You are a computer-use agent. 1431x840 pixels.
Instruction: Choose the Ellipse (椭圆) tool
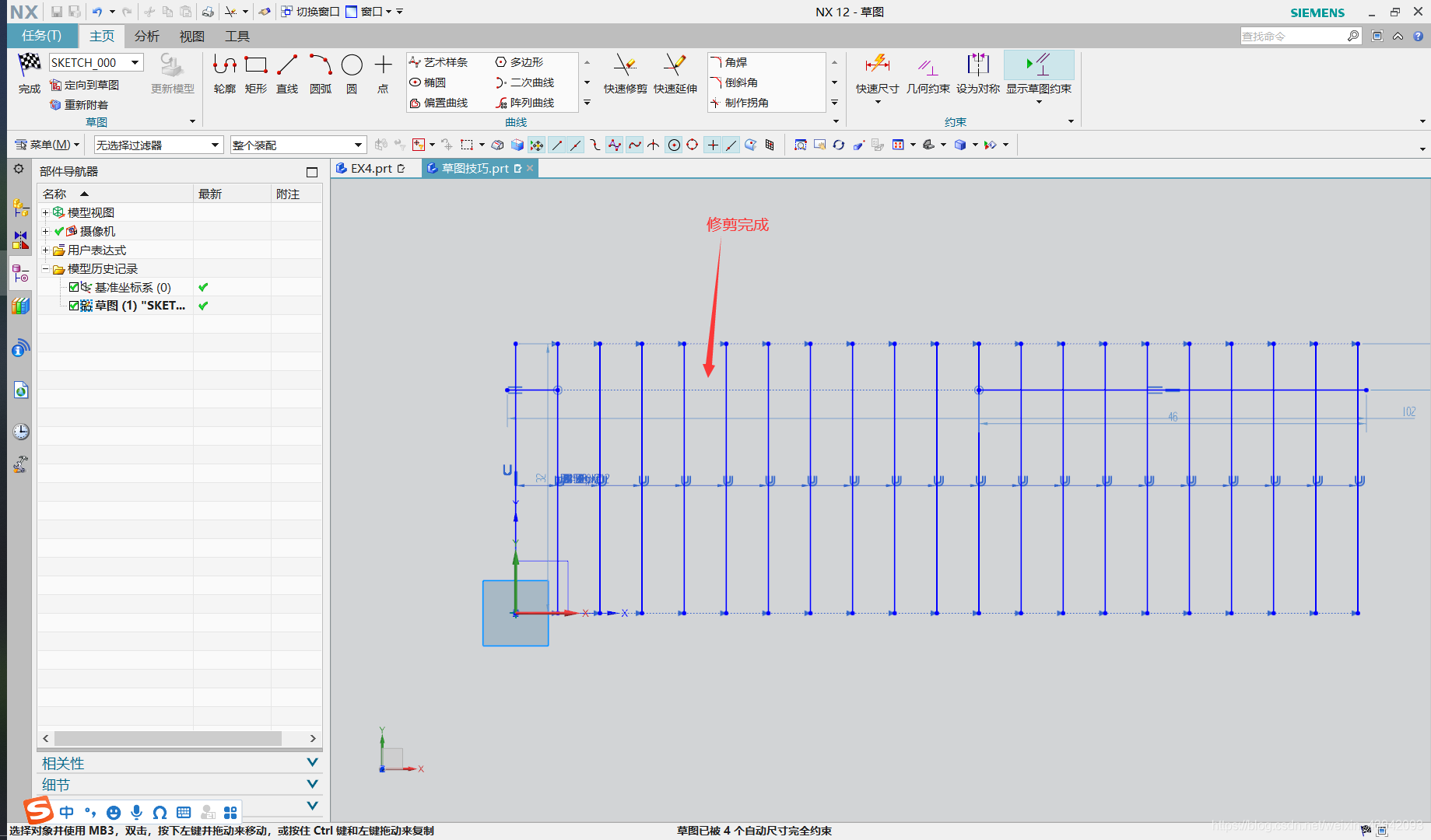tap(428, 82)
